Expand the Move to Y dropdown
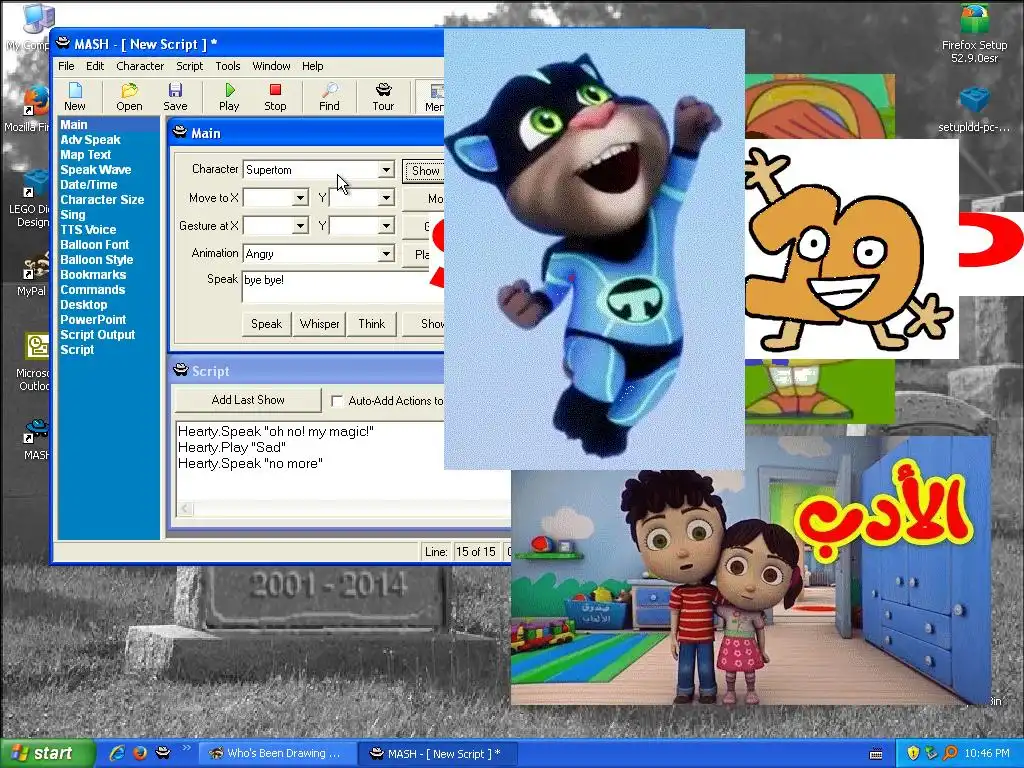 coord(386,198)
